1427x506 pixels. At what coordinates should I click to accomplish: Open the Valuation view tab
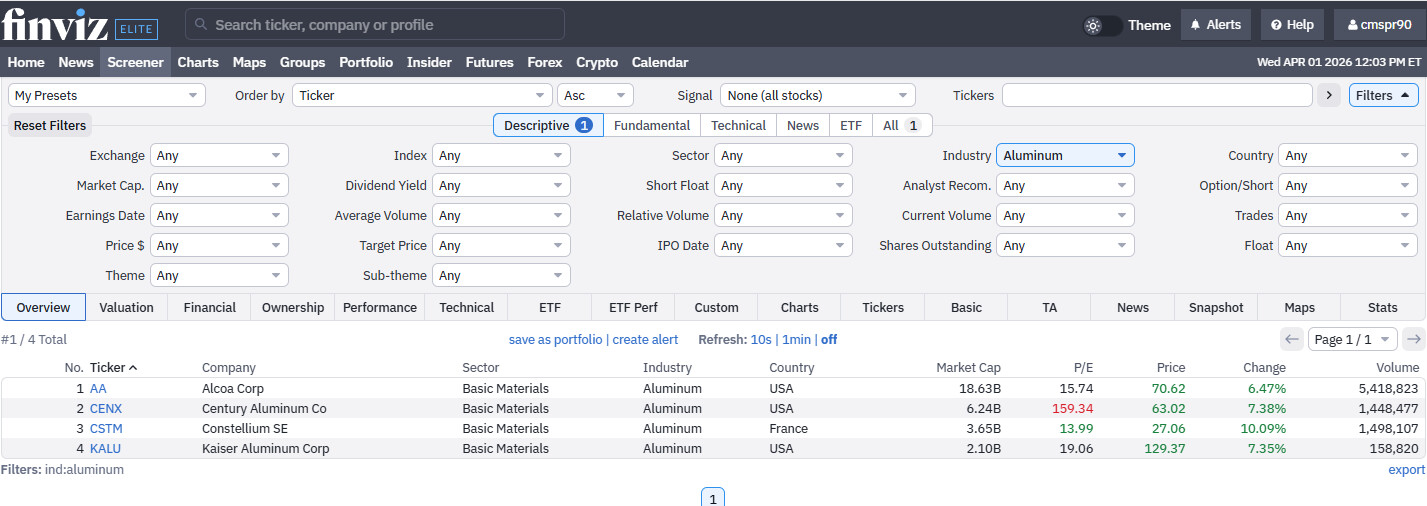pos(126,308)
